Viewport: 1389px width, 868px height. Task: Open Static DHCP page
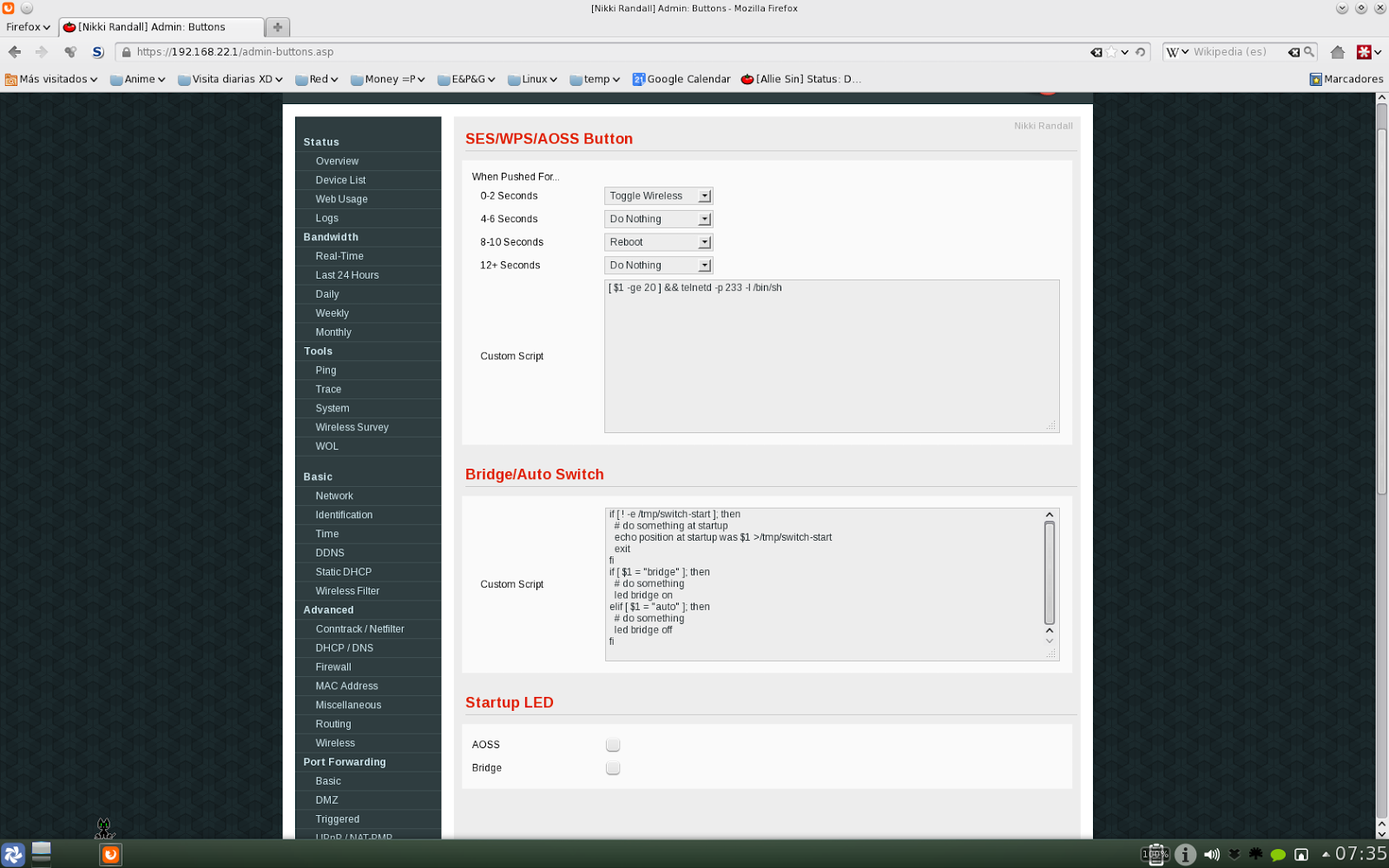pos(343,572)
